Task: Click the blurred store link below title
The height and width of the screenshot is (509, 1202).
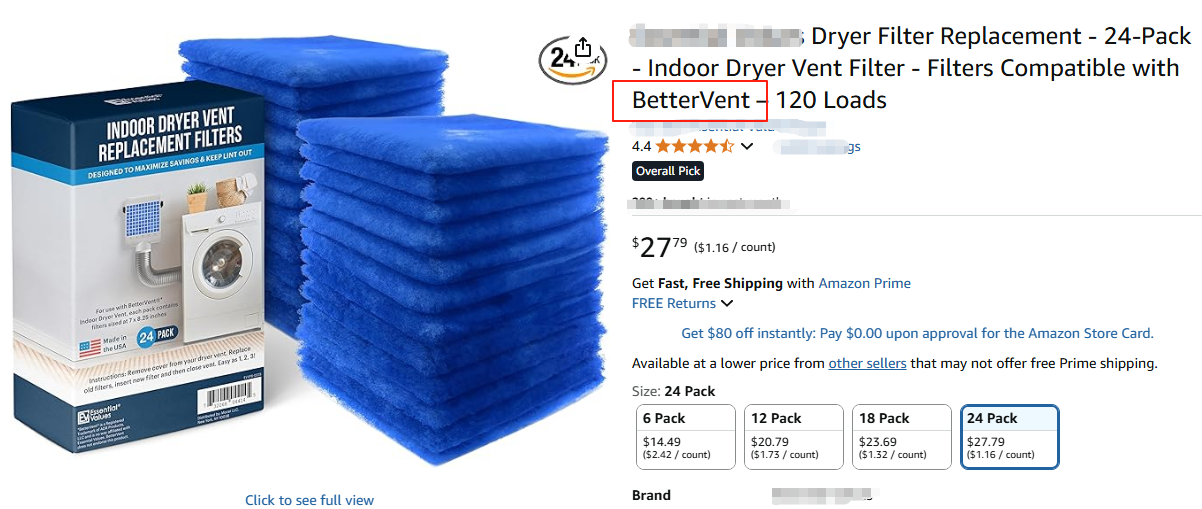Action: pos(728,126)
